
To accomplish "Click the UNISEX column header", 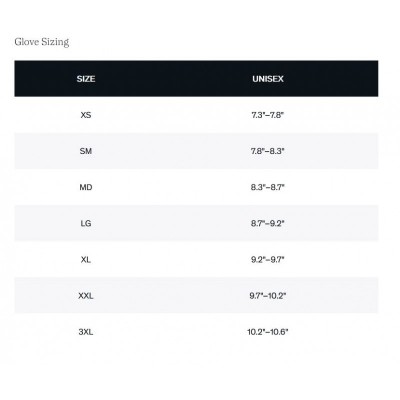I will click(268, 79).
